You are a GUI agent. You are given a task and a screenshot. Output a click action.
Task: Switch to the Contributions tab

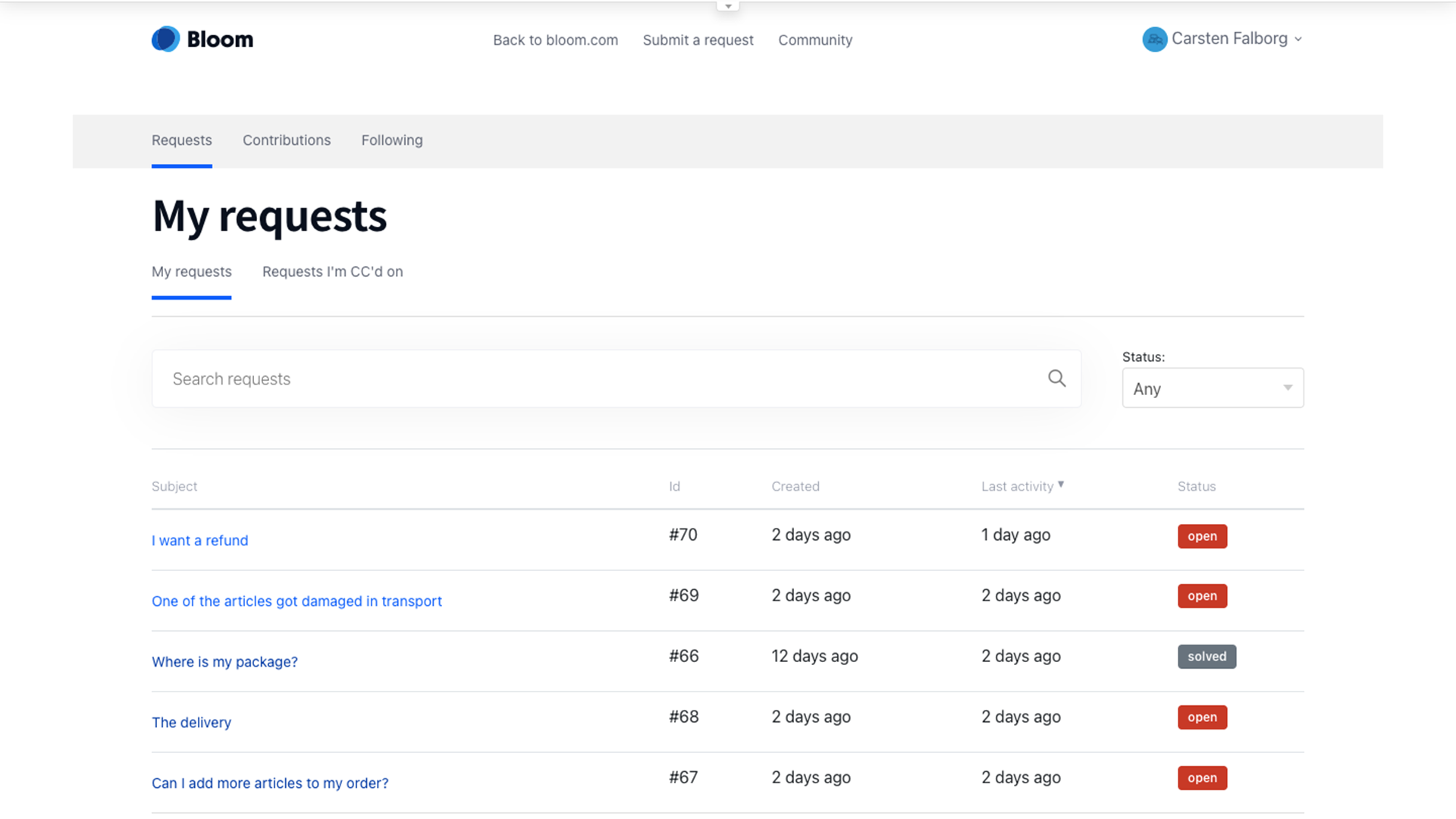click(287, 140)
